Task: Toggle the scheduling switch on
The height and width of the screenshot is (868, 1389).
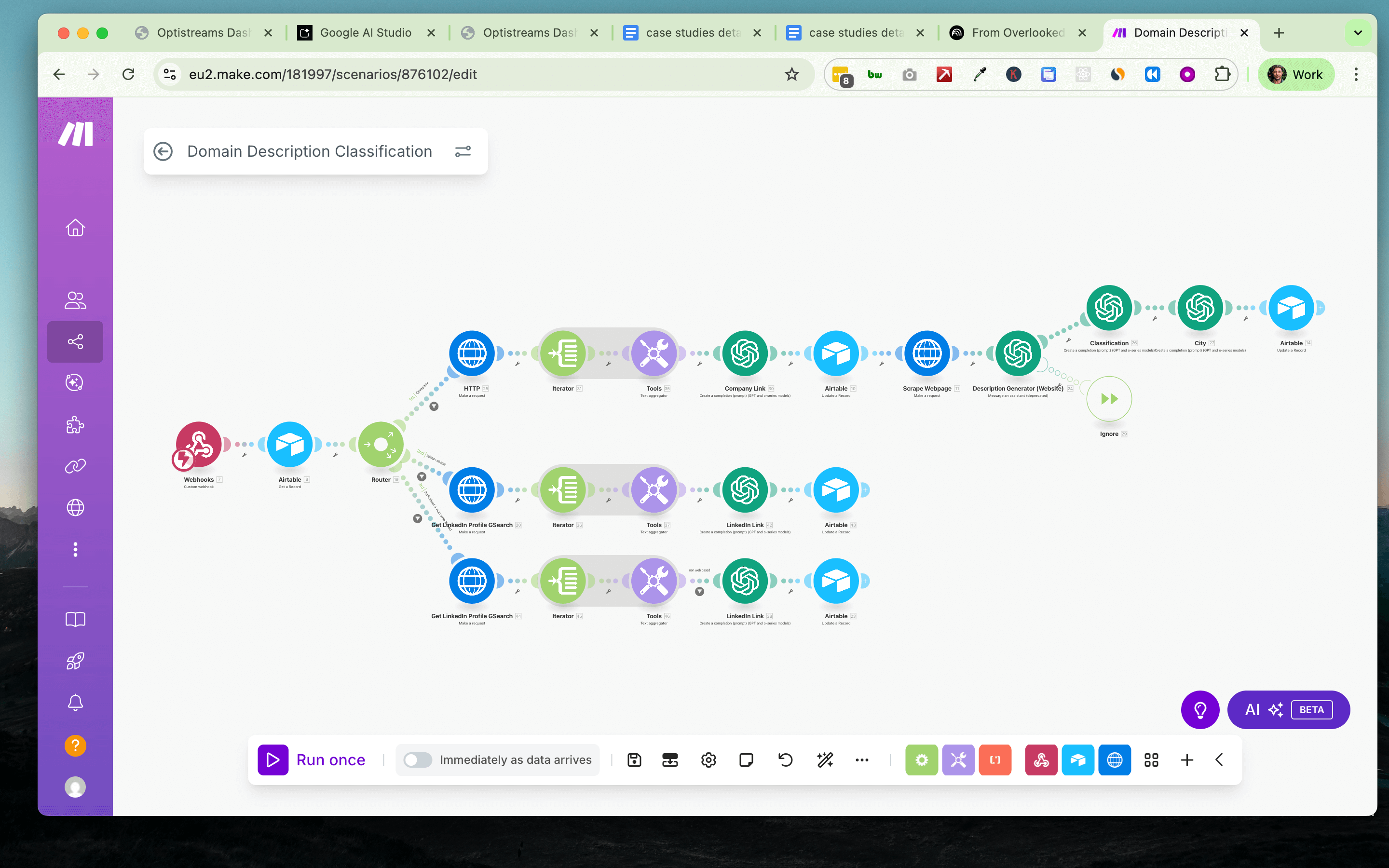Action: click(x=417, y=759)
